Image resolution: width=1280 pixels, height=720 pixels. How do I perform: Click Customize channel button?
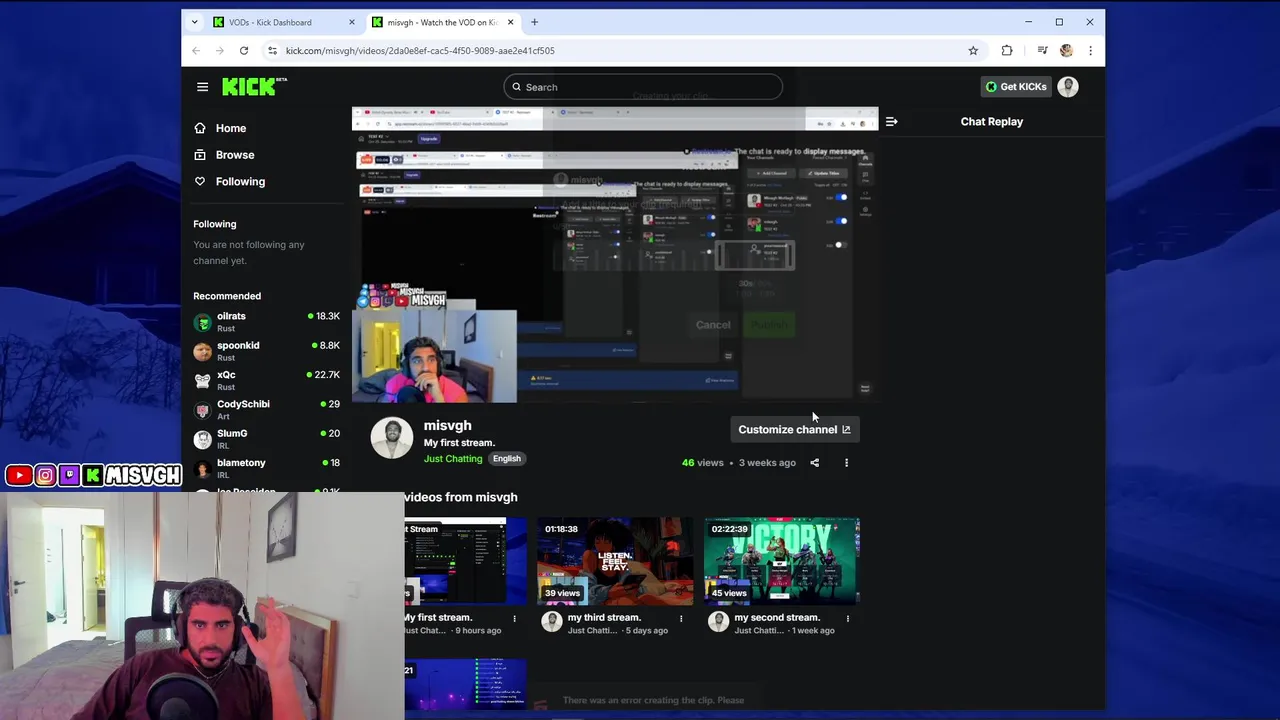pos(794,430)
